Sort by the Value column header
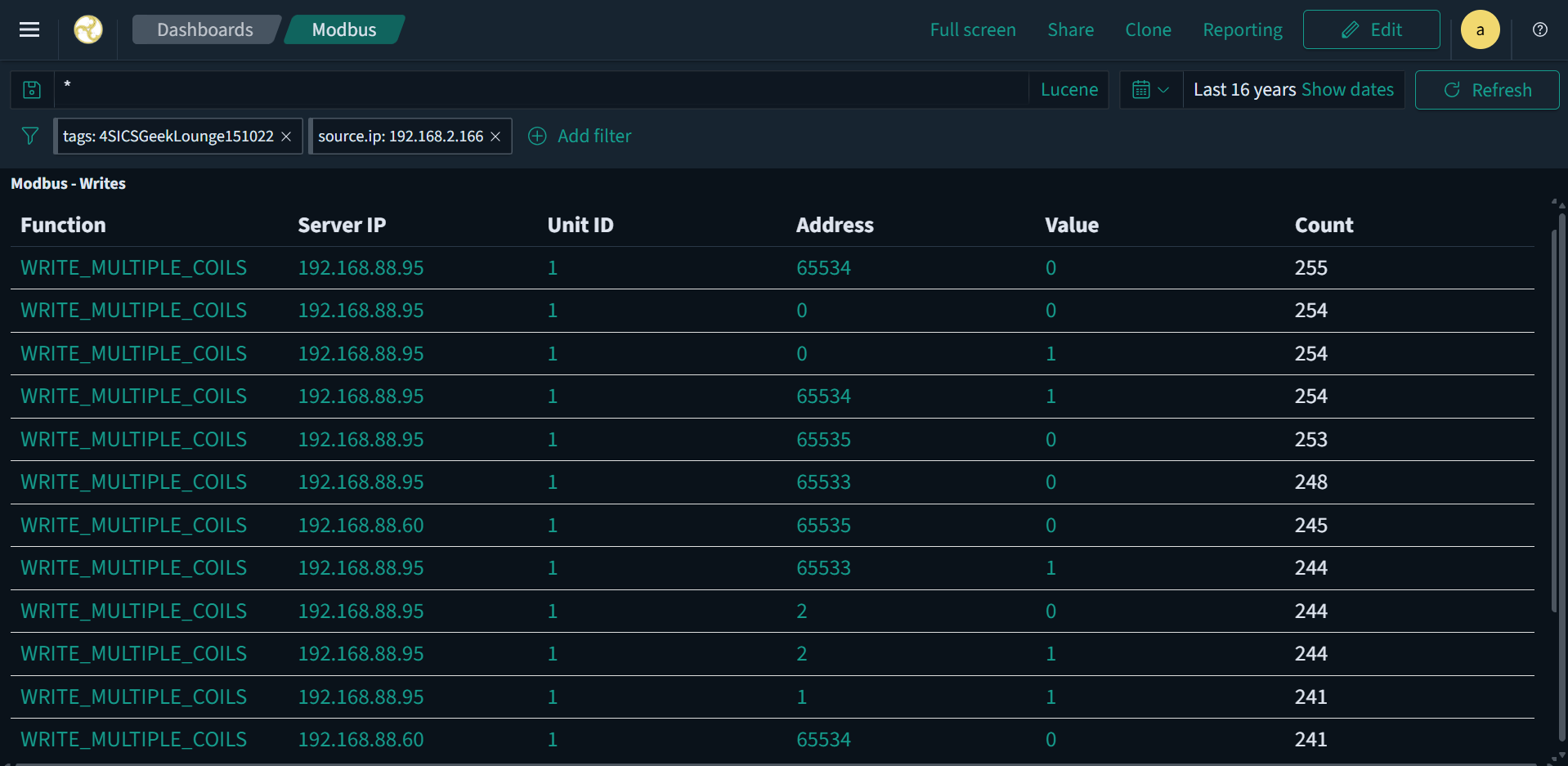Image resolution: width=1568 pixels, height=766 pixels. pos(1072,225)
